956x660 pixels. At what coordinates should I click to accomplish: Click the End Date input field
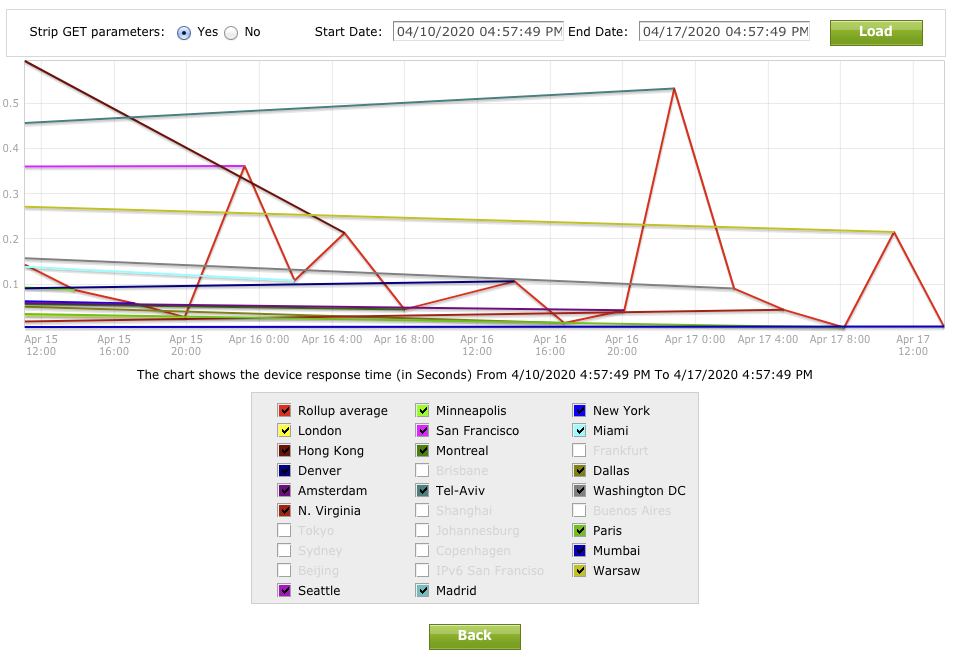(724, 32)
